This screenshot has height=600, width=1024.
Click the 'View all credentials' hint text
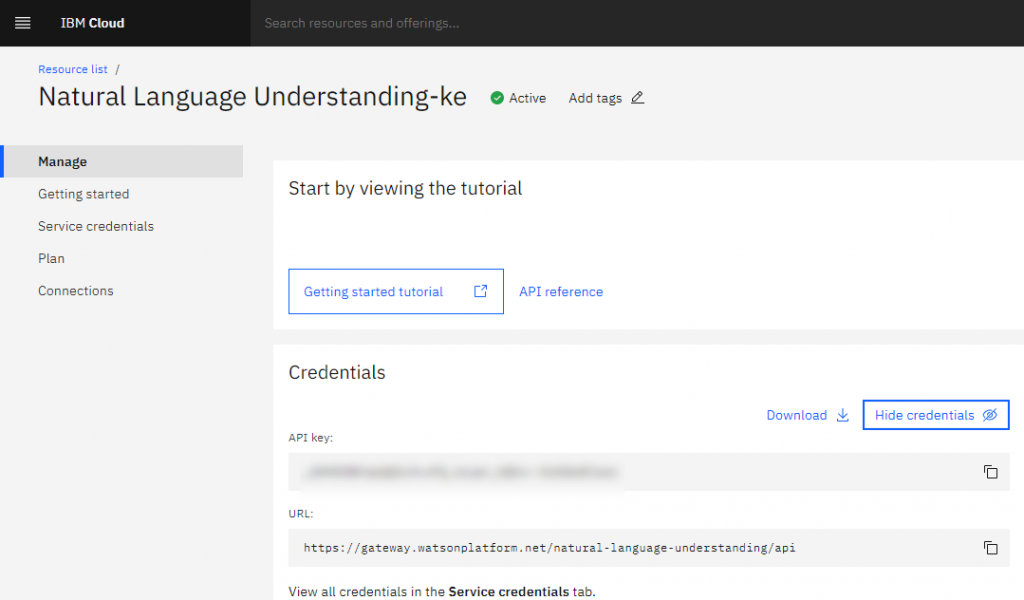441,592
